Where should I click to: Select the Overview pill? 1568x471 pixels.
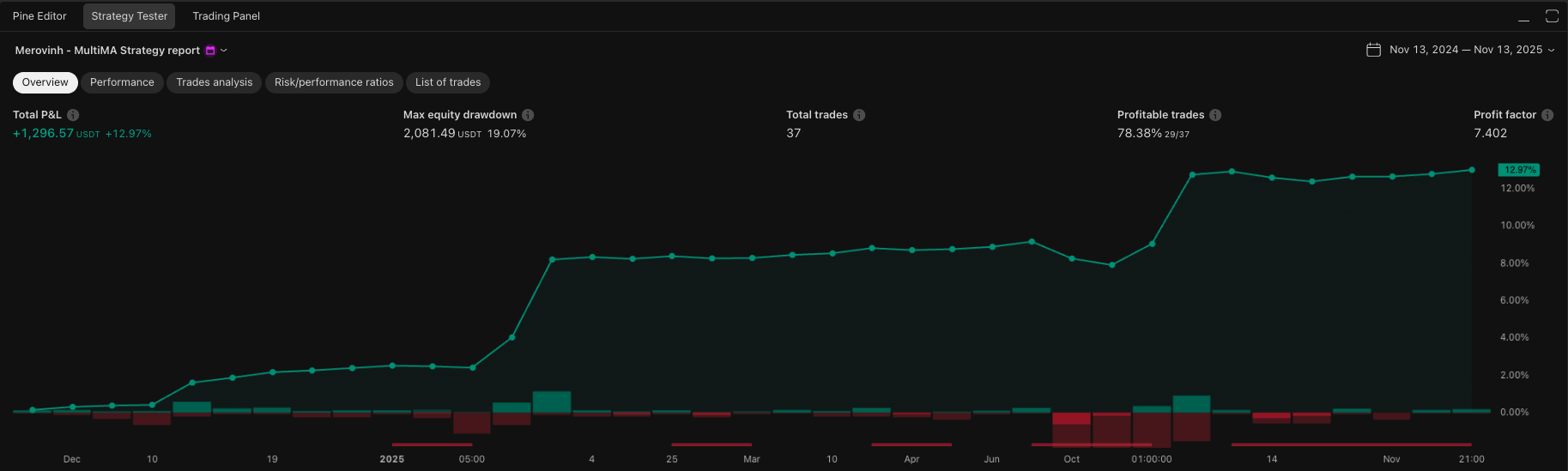(x=45, y=82)
